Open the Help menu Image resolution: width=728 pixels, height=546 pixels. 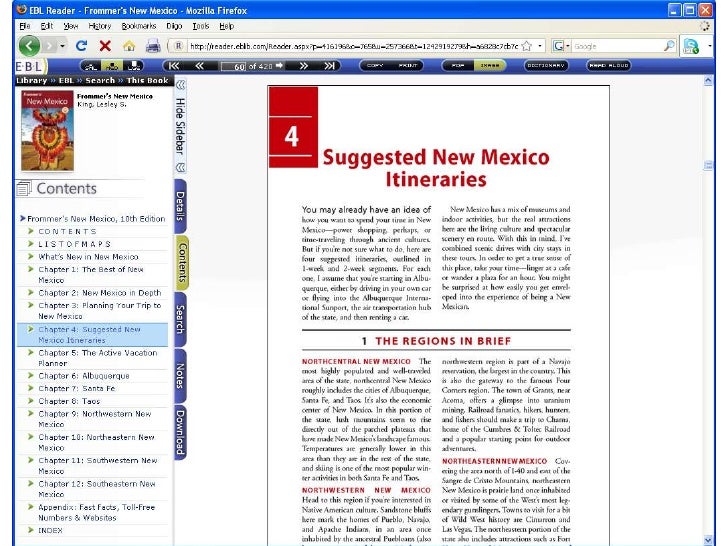click(x=227, y=26)
